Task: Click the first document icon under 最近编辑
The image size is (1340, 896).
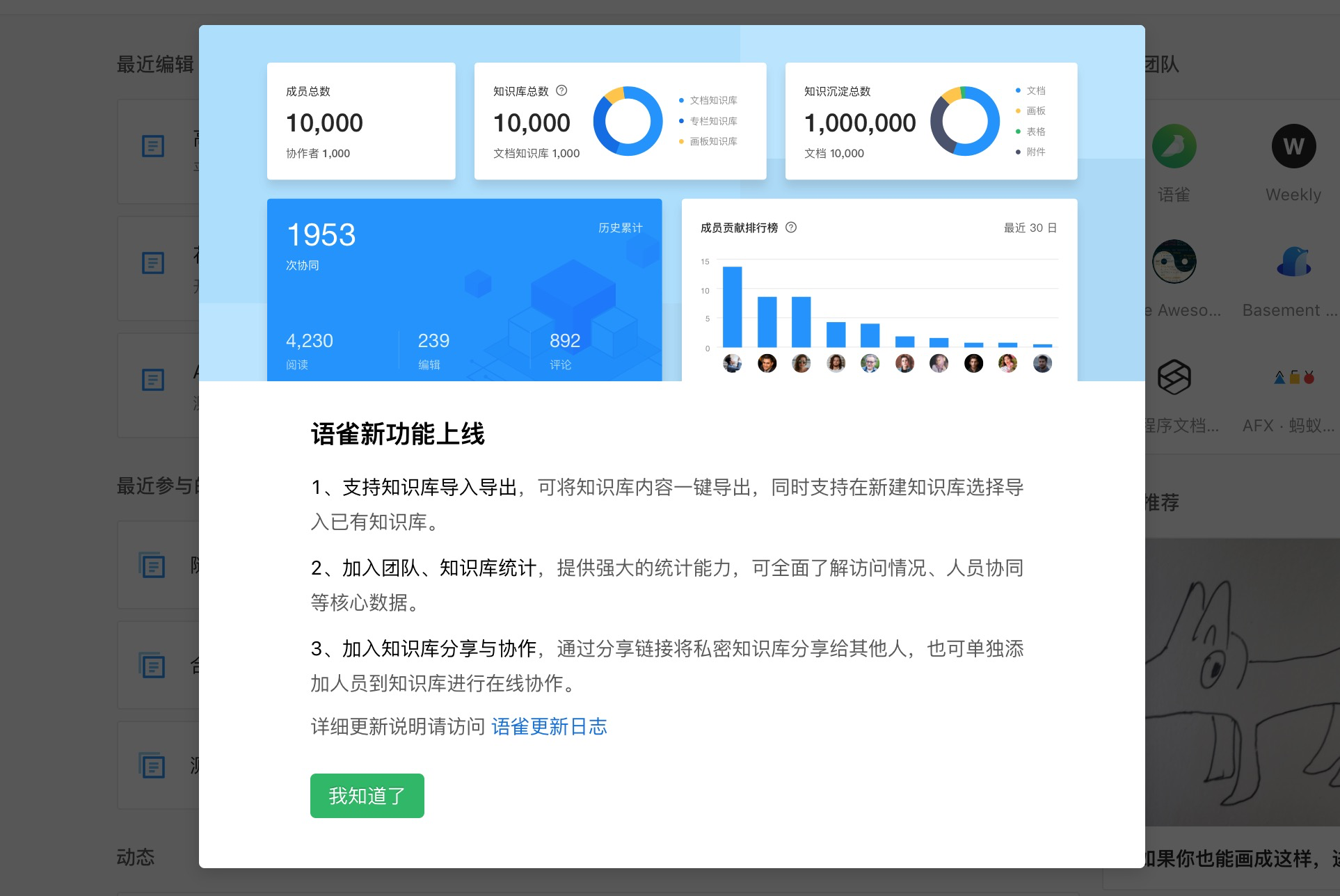Action: (153, 146)
